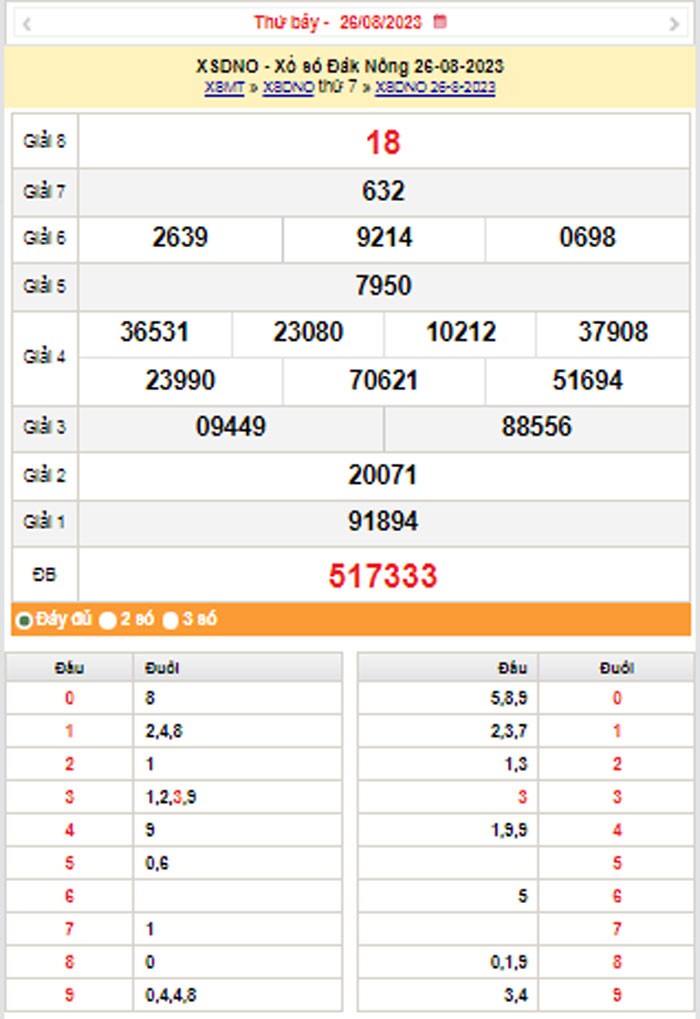Click the special prize number 517333
The height and width of the screenshot is (1019, 700).
pos(383,576)
